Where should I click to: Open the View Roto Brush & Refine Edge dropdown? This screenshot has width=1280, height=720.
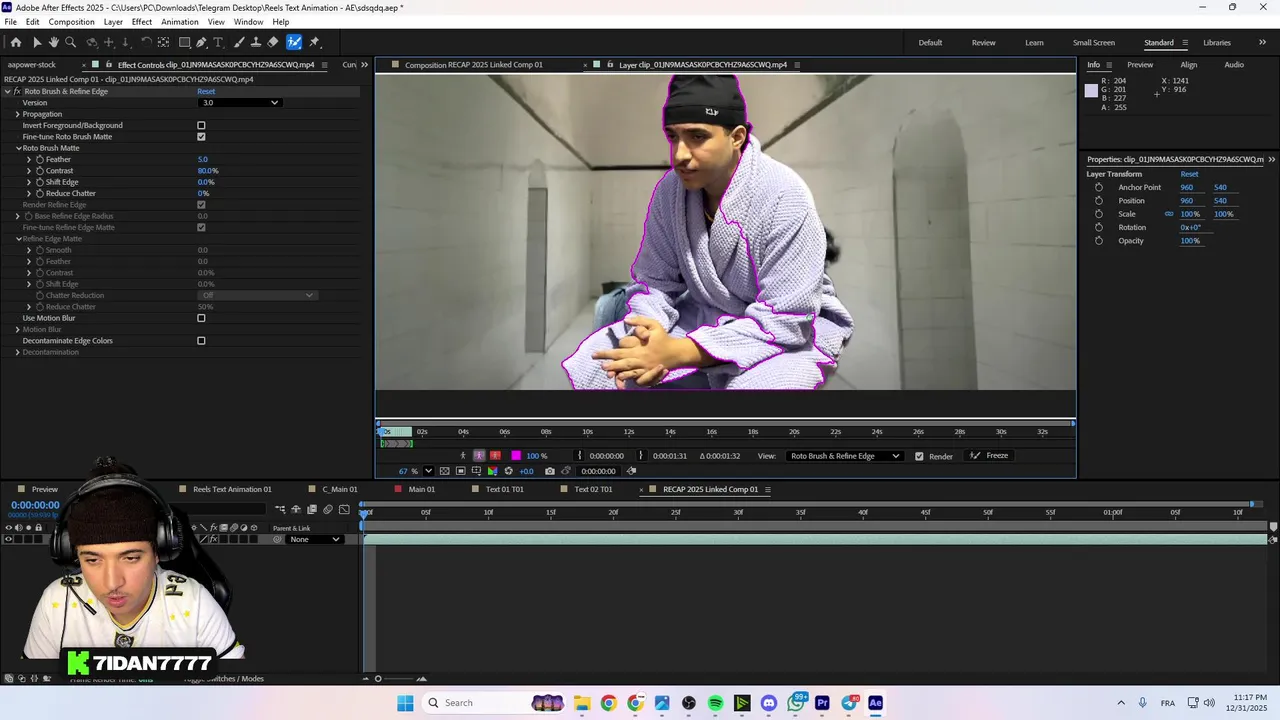(844, 456)
